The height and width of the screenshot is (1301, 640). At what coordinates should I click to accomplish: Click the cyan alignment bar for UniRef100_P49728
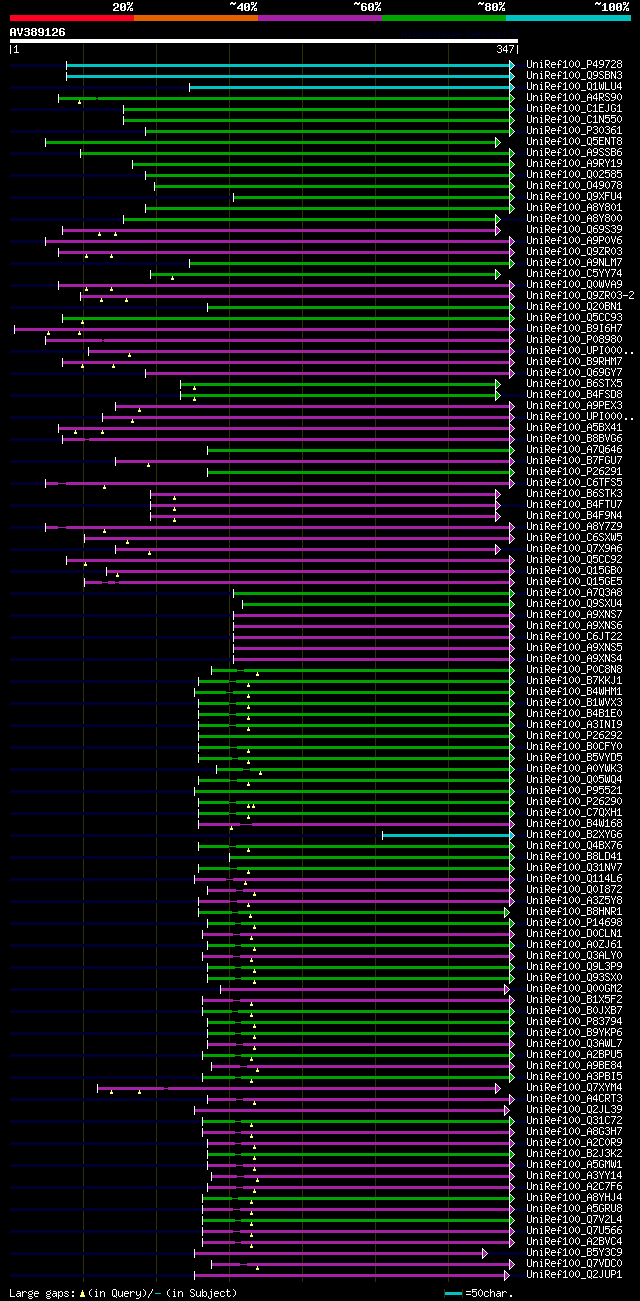(290, 65)
